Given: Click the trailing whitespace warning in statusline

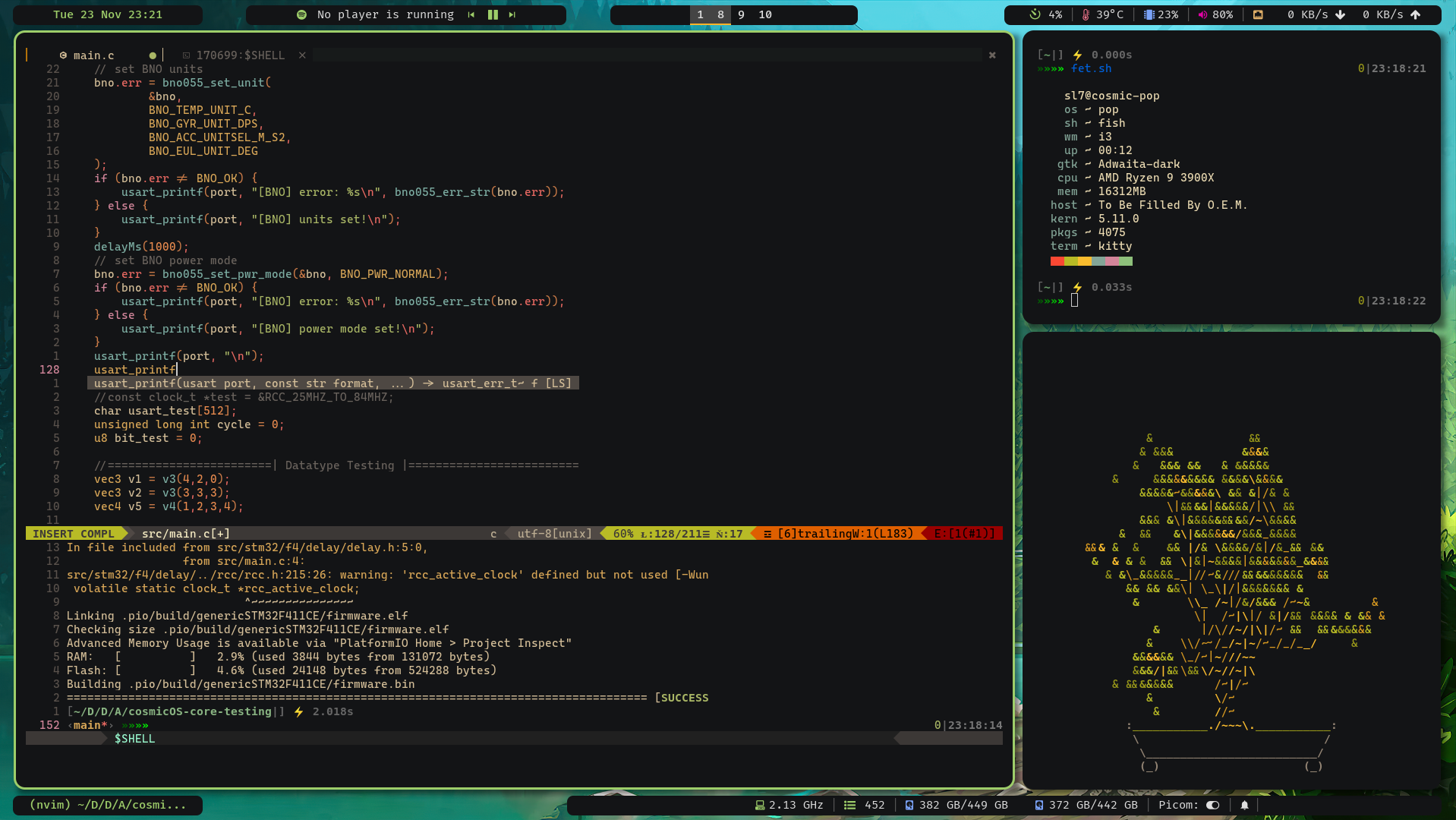Looking at the screenshot, I should click(x=838, y=534).
